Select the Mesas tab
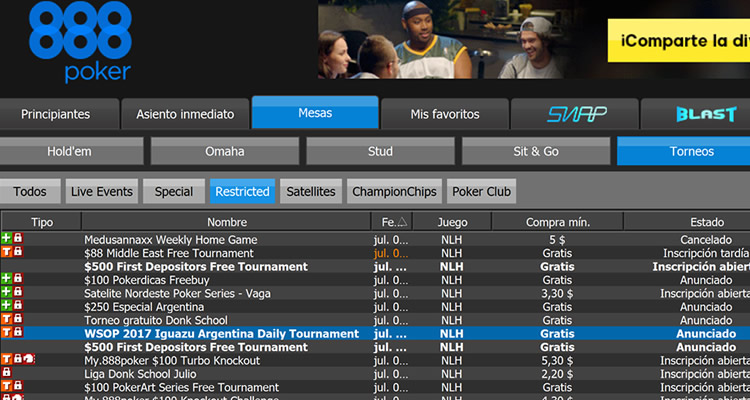The height and width of the screenshot is (400, 750). click(x=315, y=112)
